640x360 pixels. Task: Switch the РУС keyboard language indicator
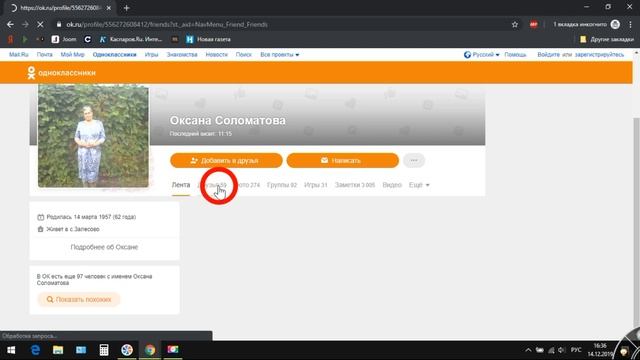click(x=576, y=350)
